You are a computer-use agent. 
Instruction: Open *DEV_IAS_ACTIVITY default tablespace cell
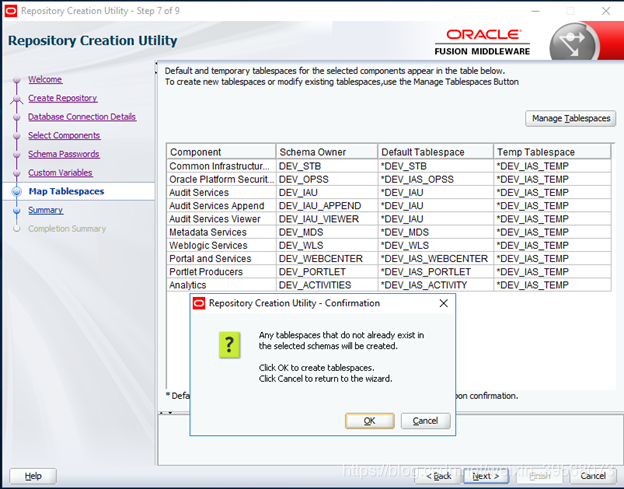(435, 285)
